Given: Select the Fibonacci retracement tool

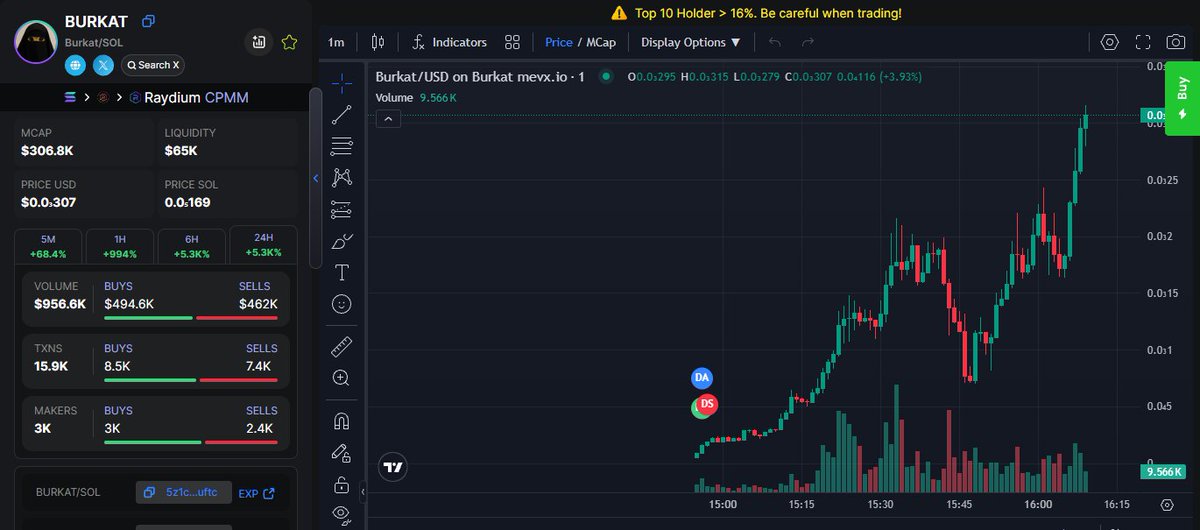Looking at the screenshot, I should (x=341, y=146).
